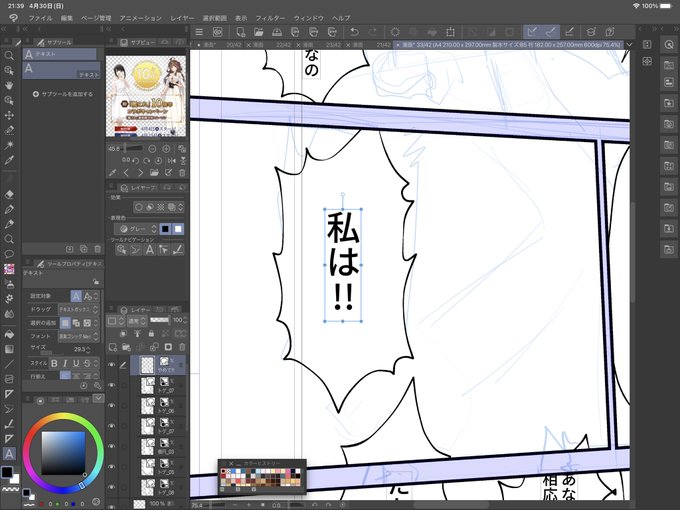Click the Sub View reference image thumbnail
This screenshot has height=510, width=680.
146,96
